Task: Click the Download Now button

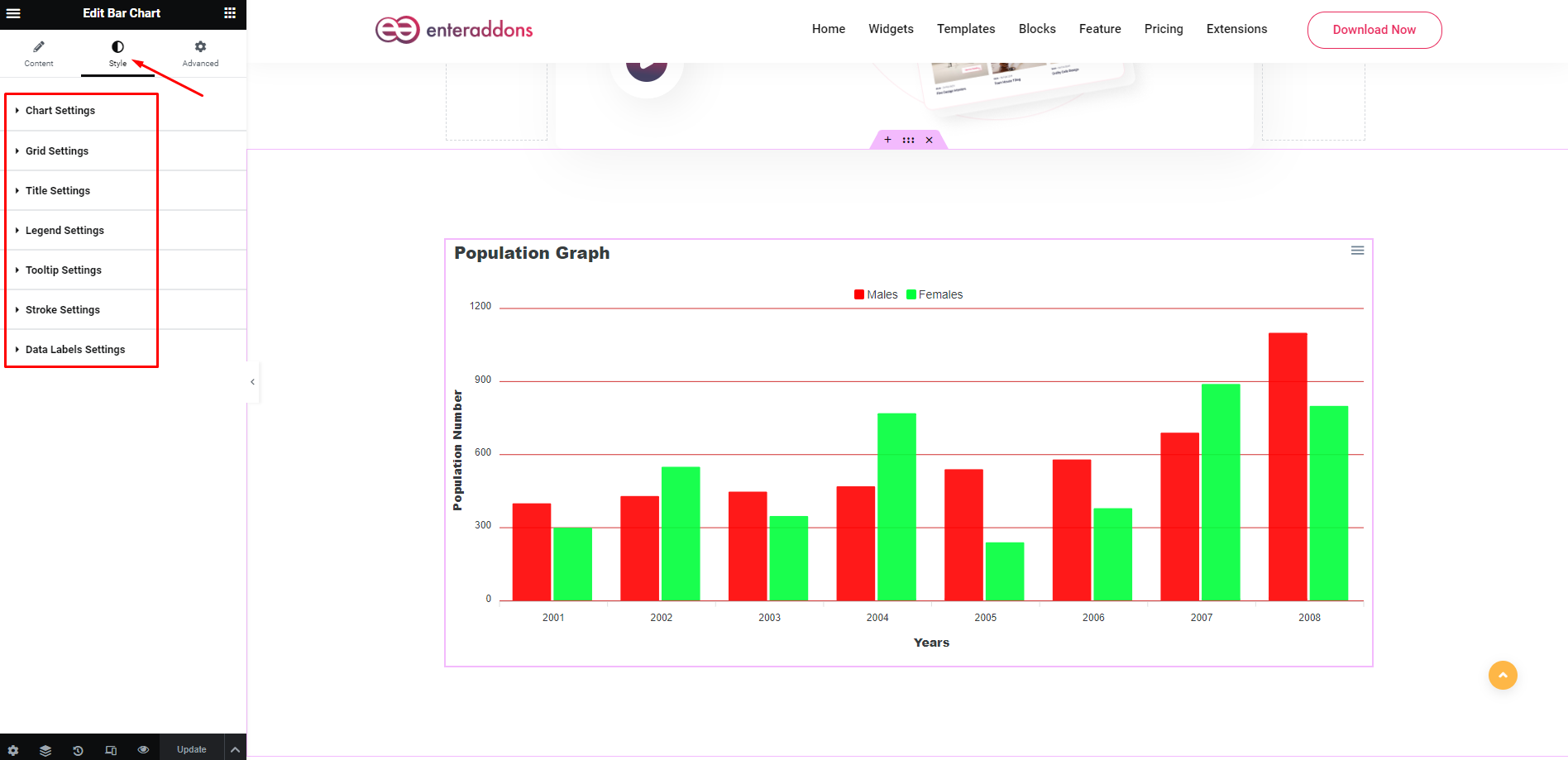Action: [x=1374, y=30]
